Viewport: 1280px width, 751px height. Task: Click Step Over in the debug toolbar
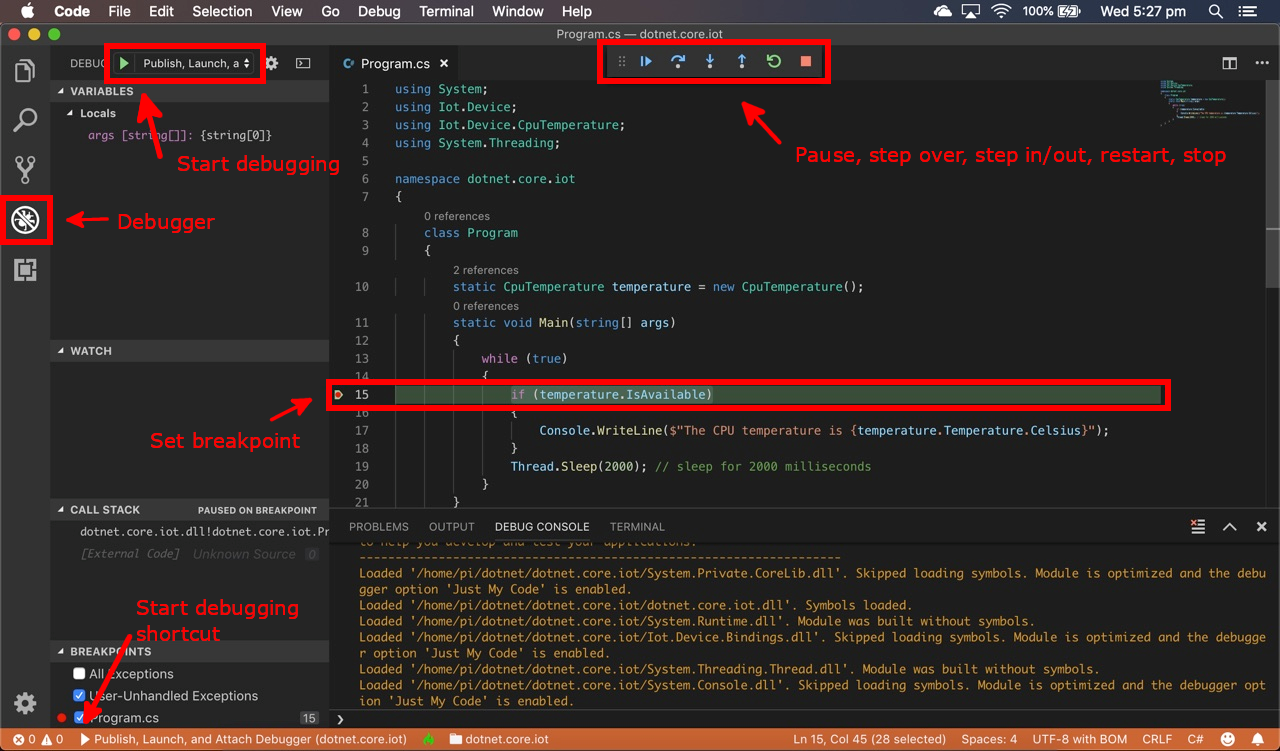678,61
